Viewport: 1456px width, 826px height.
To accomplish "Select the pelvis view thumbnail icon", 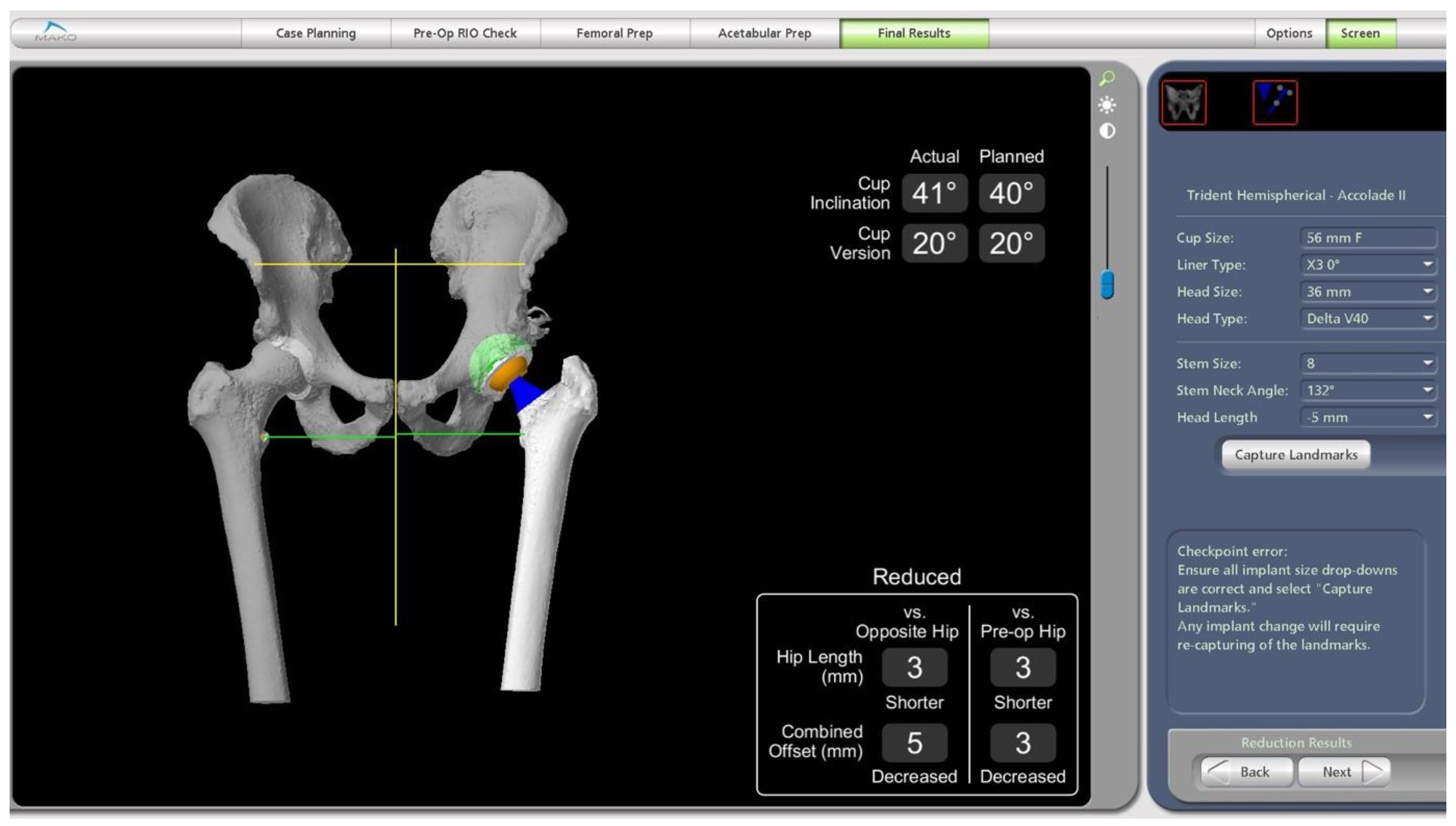I will pos(1183,103).
